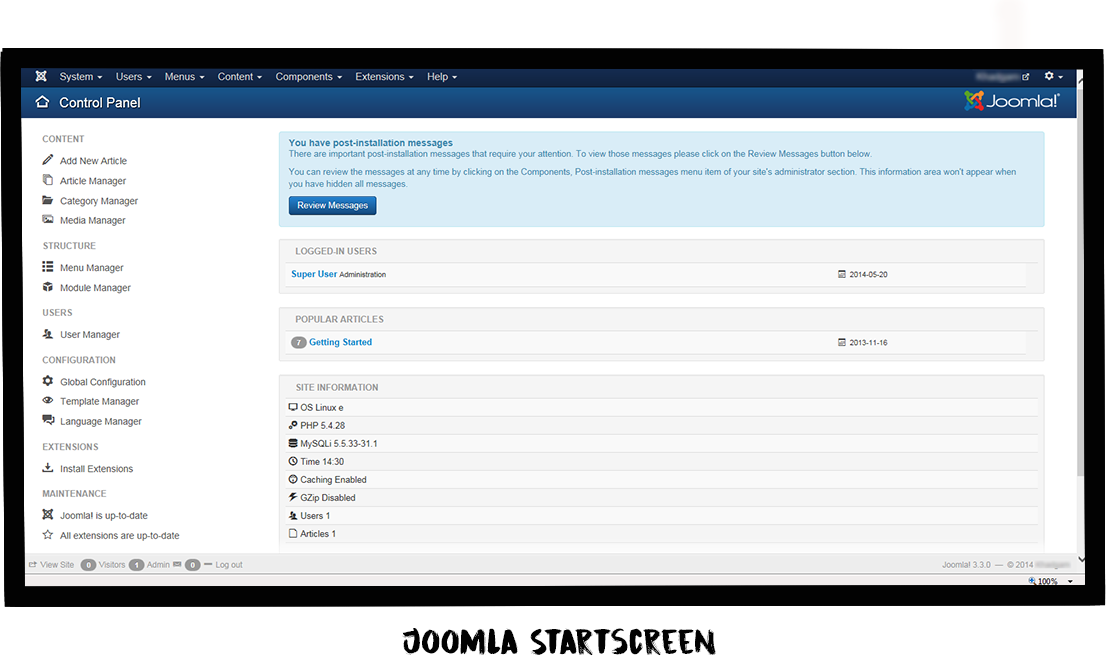Click the Log out link
The height and width of the screenshot is (656, 1106).
click(x=229, y=564)
